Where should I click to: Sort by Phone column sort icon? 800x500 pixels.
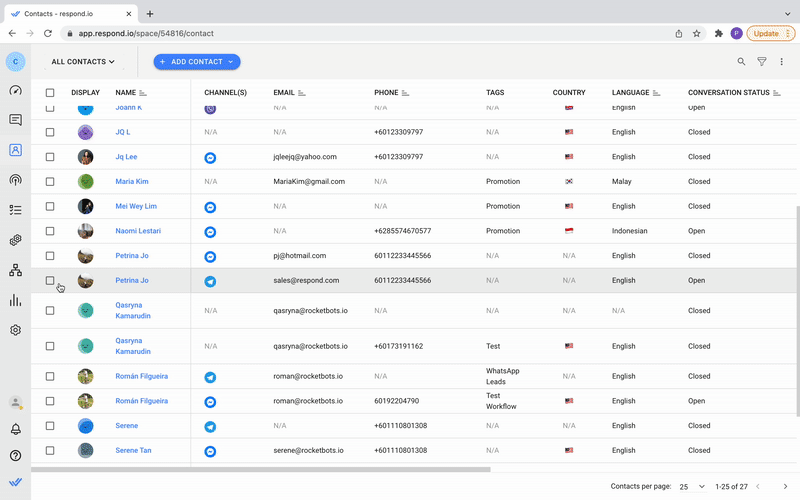pyautogui.click(x=405, y=93)
